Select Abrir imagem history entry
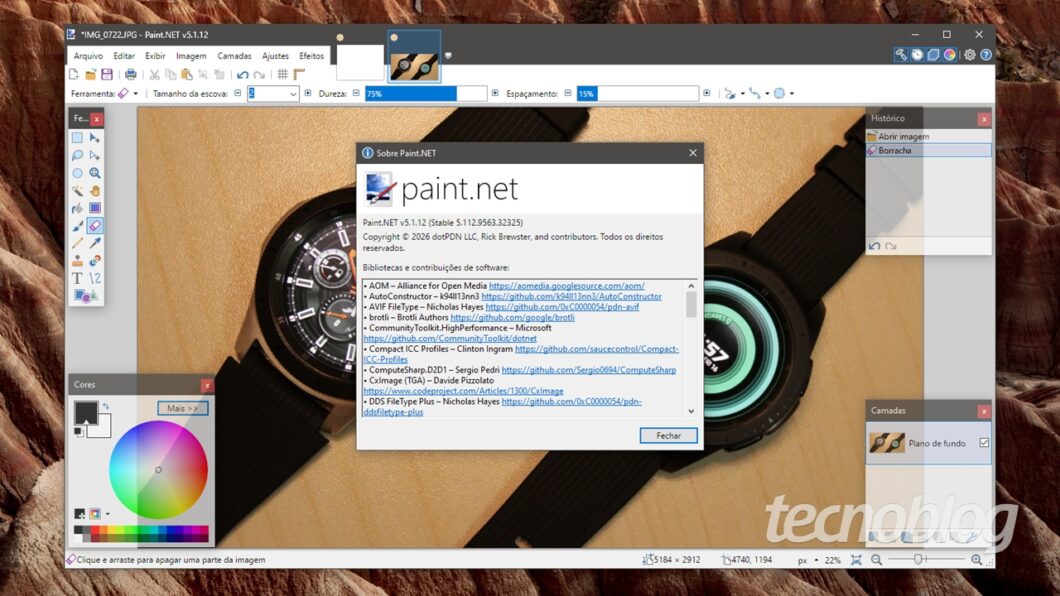 tap(928, 136)
